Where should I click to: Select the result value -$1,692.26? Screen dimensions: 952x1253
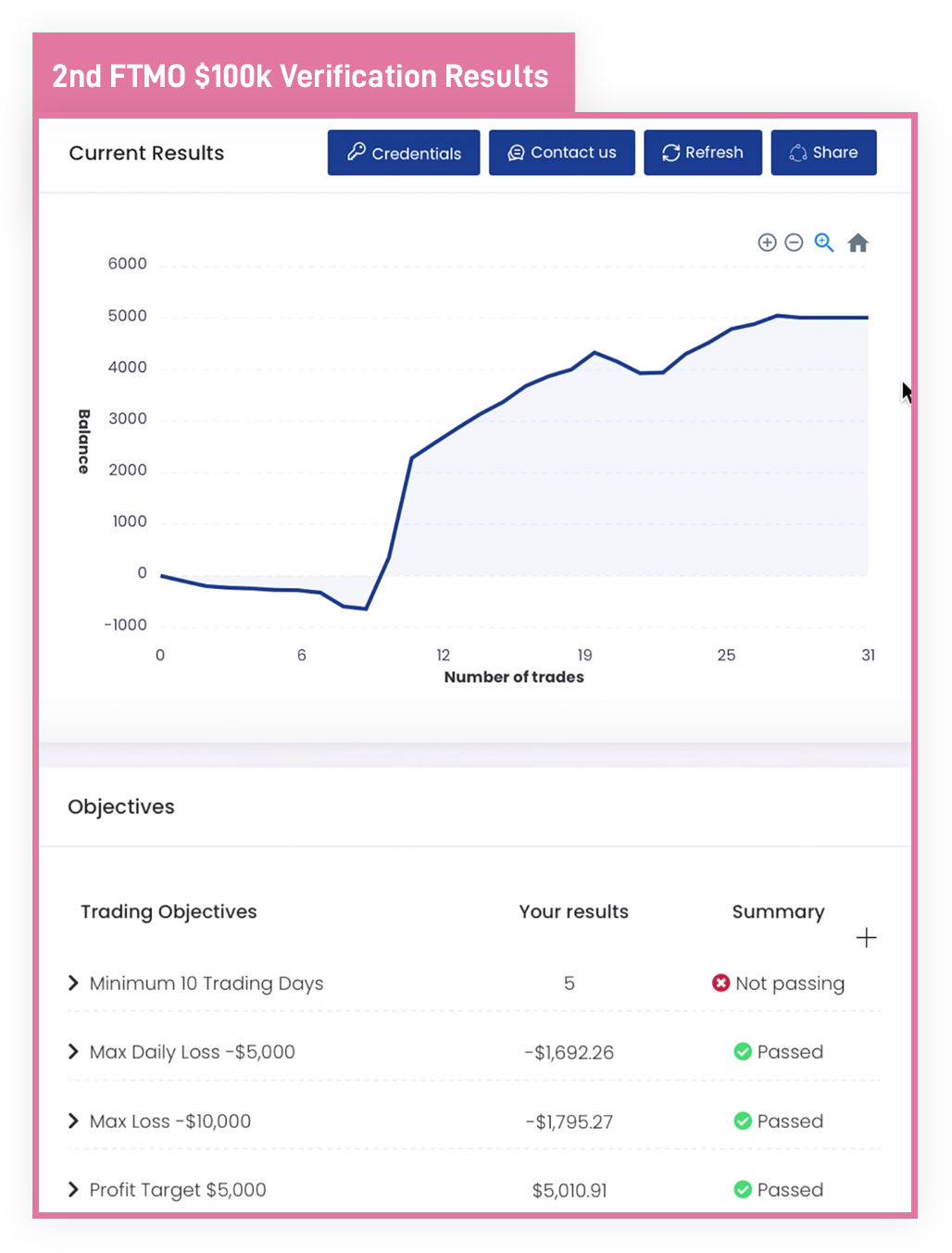pyautogui.click(x=570, y=1052)
